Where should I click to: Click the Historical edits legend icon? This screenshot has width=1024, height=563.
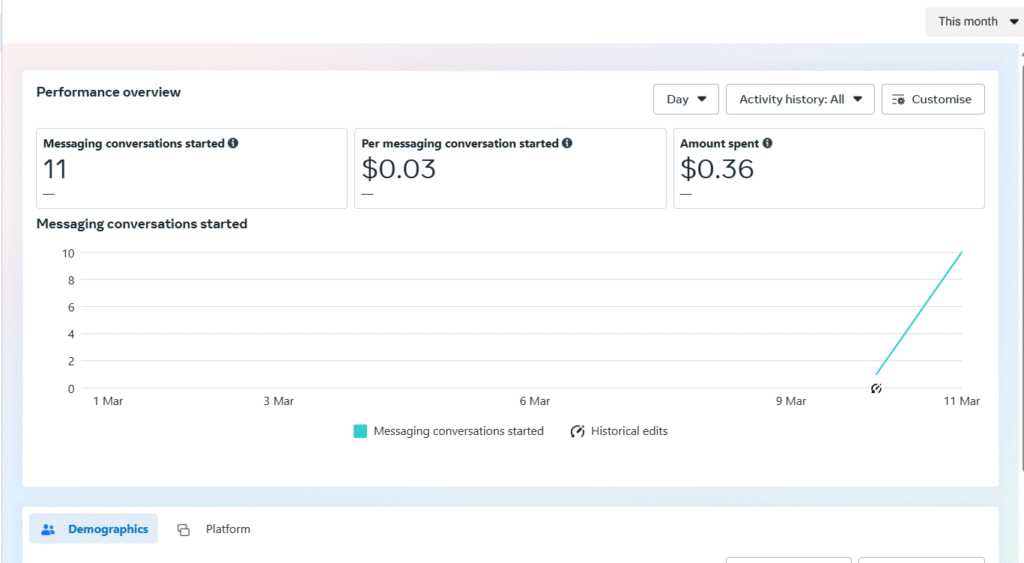pos(577,432)
